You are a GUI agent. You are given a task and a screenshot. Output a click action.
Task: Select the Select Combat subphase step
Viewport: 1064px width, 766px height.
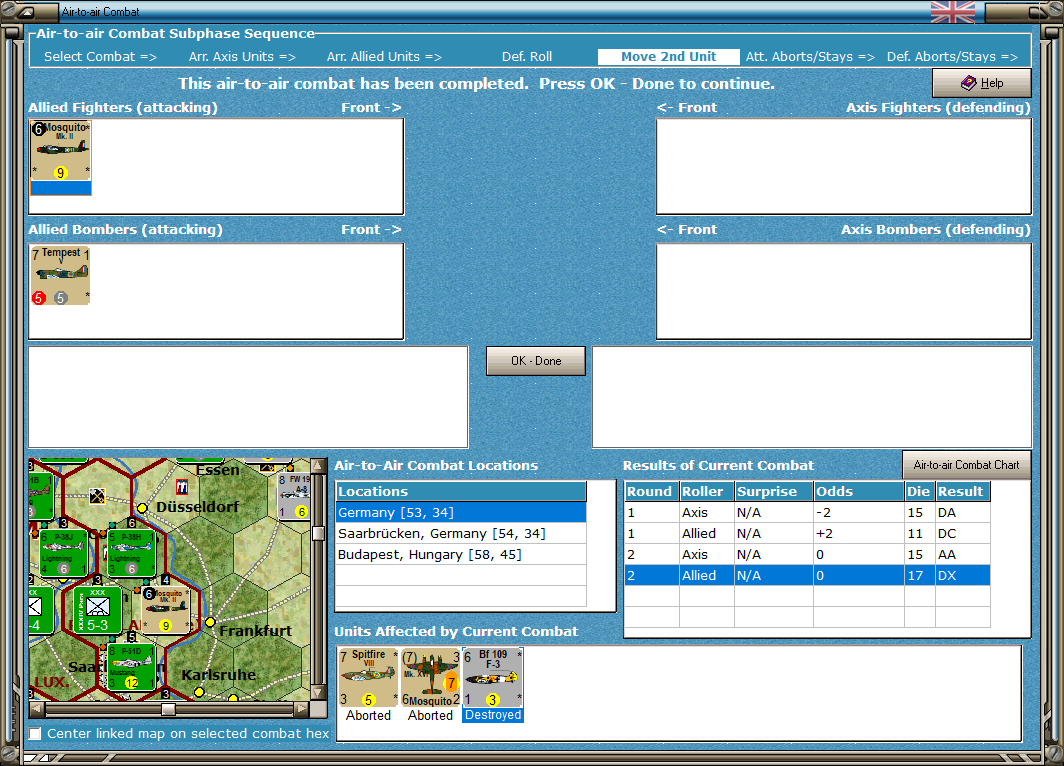(x=100, y=57)
